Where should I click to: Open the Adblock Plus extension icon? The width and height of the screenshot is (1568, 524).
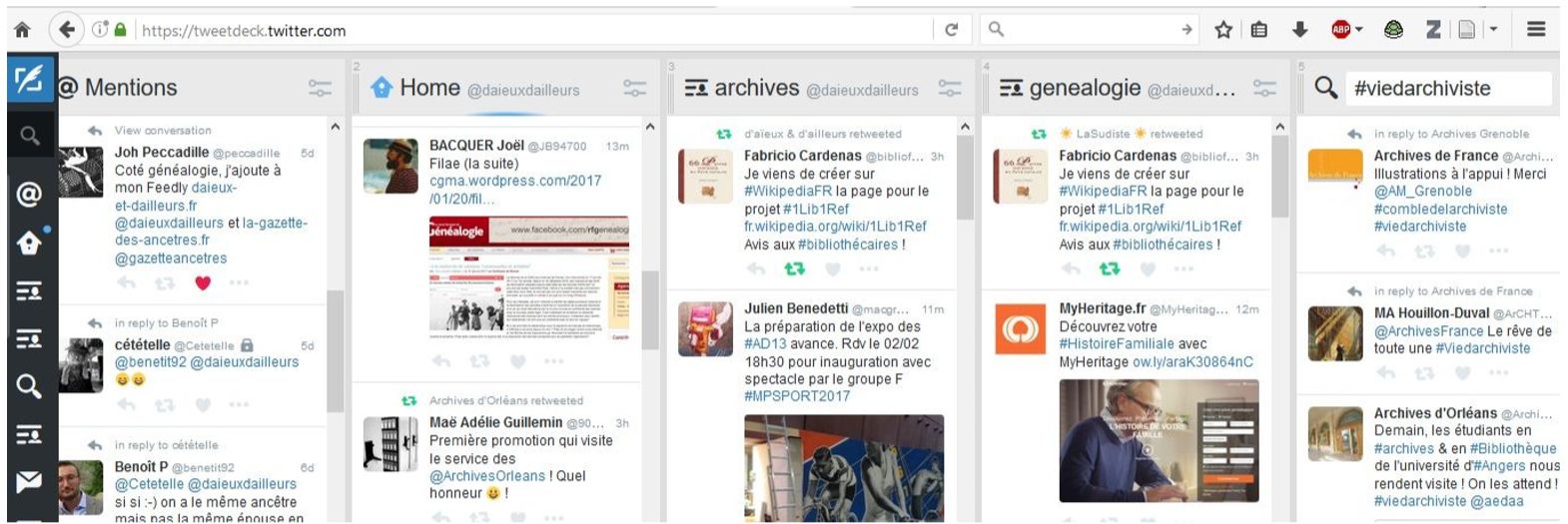coord(1340,30)
